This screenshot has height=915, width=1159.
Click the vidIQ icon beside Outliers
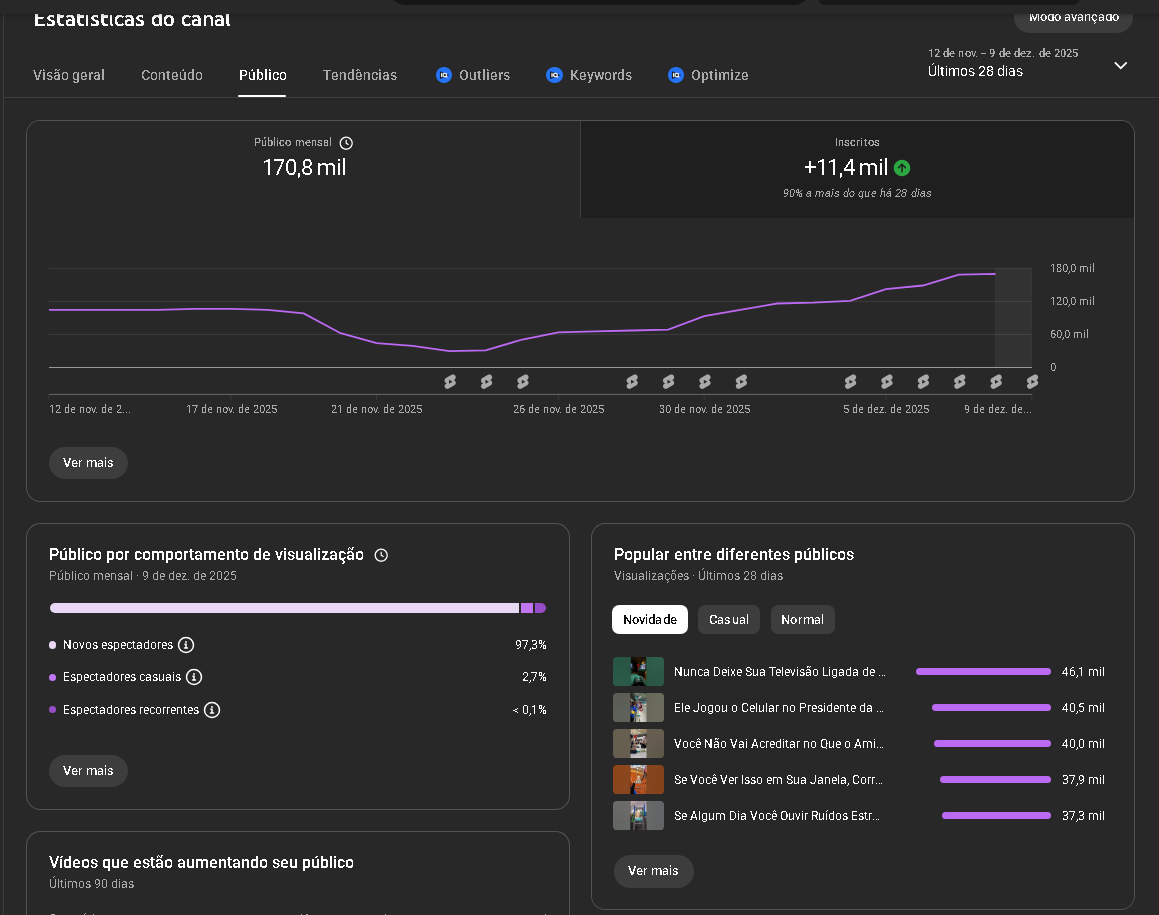444,75
